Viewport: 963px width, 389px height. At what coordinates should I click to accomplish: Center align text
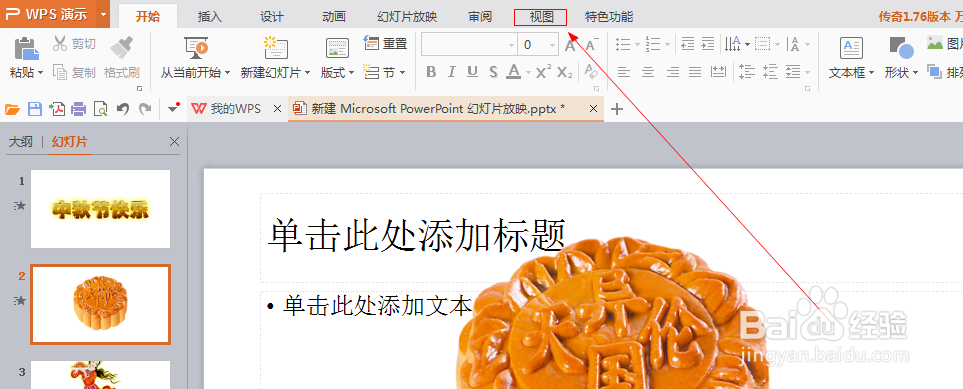648,73
